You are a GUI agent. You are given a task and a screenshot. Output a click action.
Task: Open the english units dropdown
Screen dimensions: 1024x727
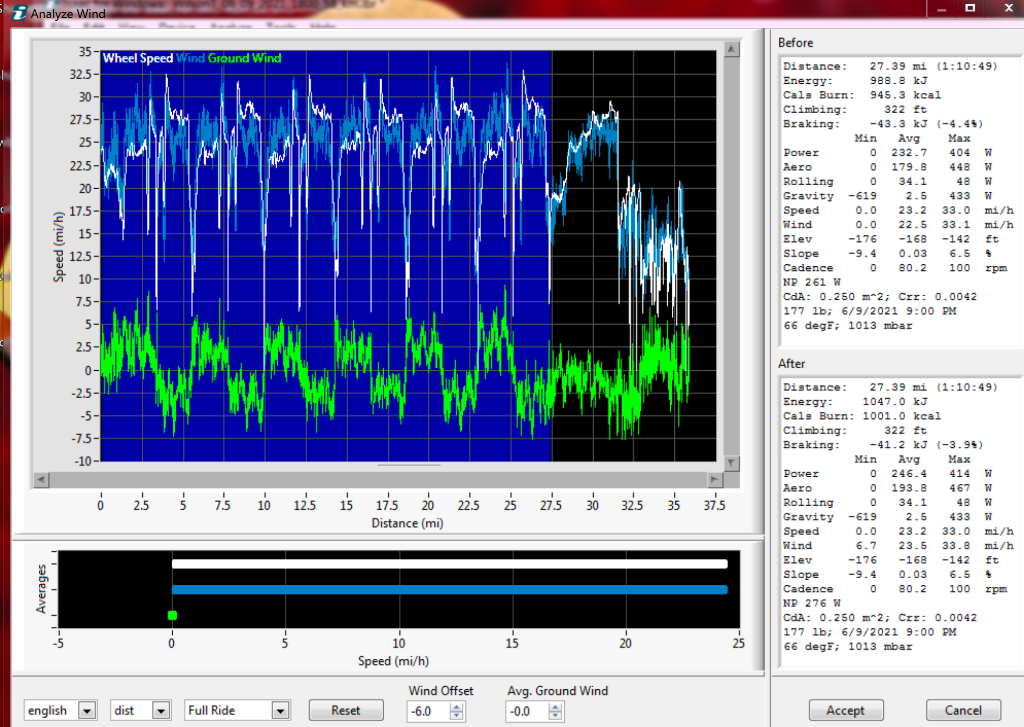(x=87, y=710)
